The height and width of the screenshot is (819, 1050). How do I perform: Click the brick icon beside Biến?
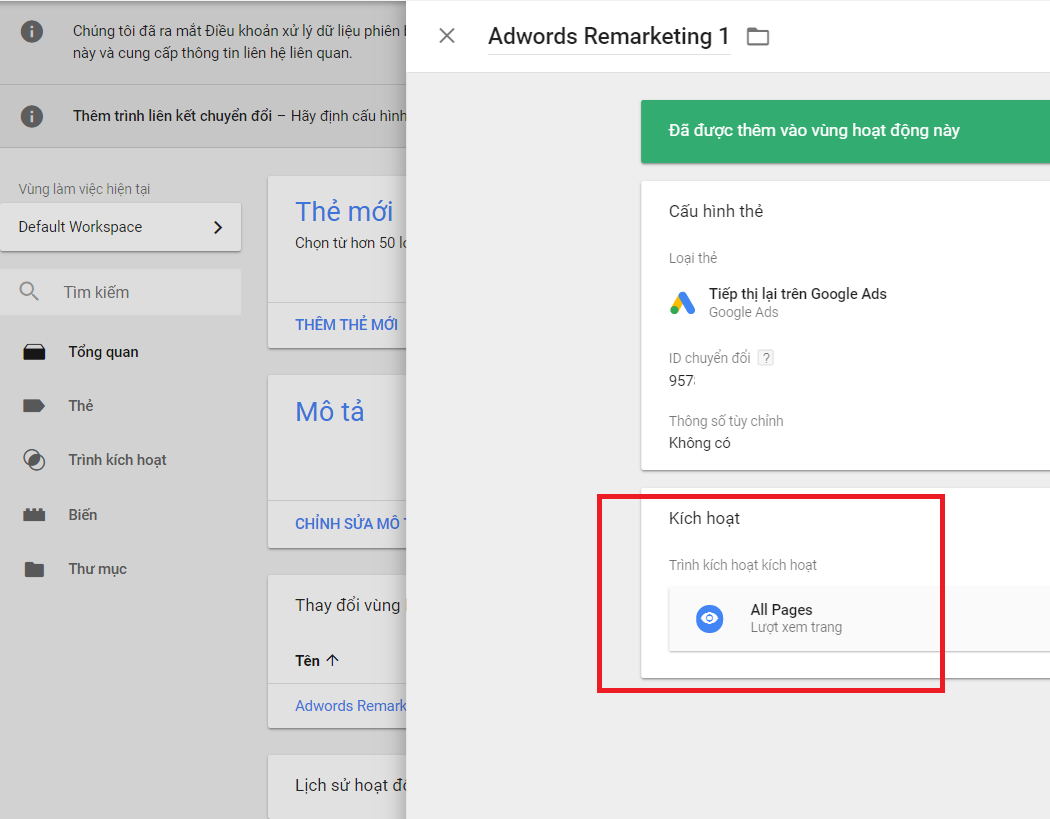tap(34, 515)
